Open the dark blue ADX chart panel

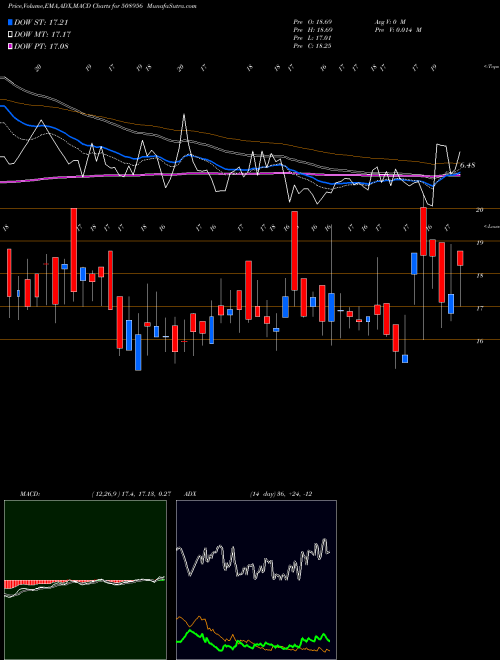pyautogui.click(x=256, y=580)
